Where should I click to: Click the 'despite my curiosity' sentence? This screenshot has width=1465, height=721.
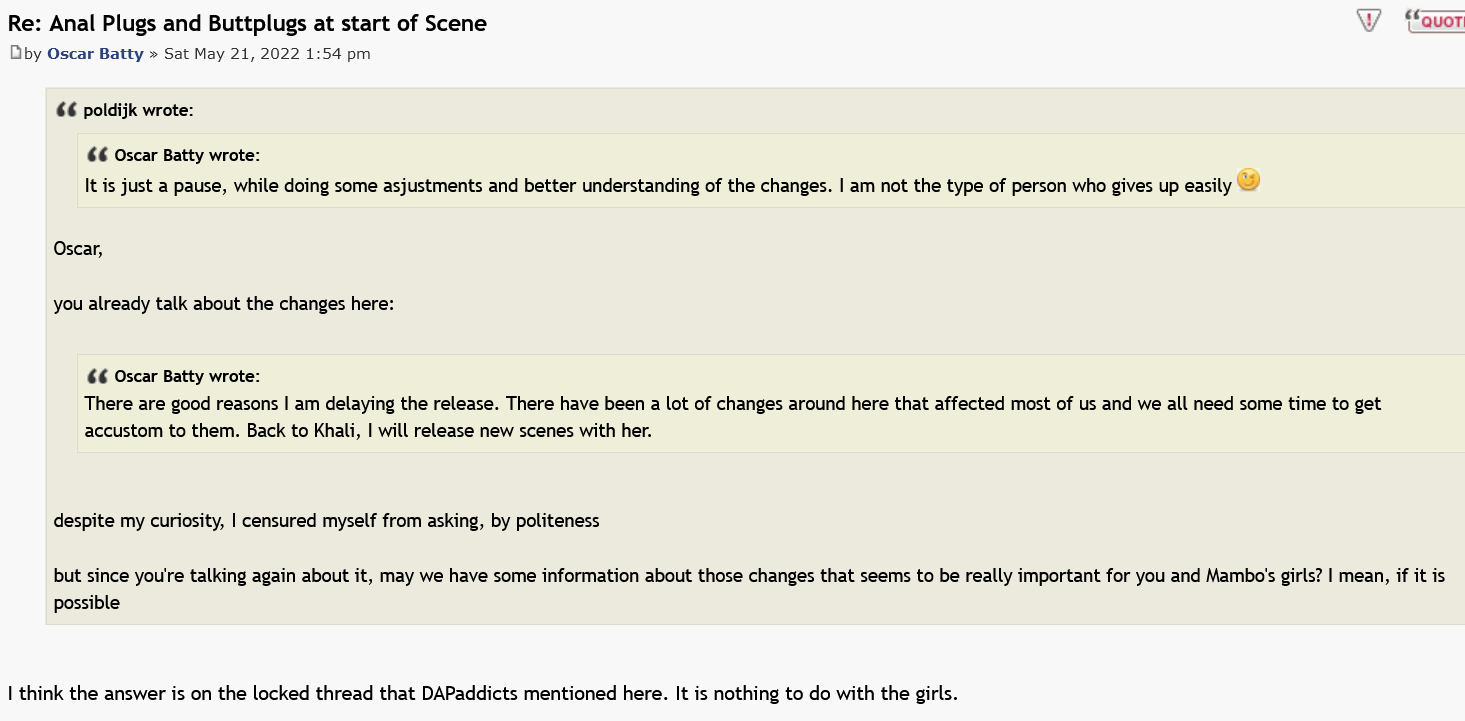pos(326,521)
